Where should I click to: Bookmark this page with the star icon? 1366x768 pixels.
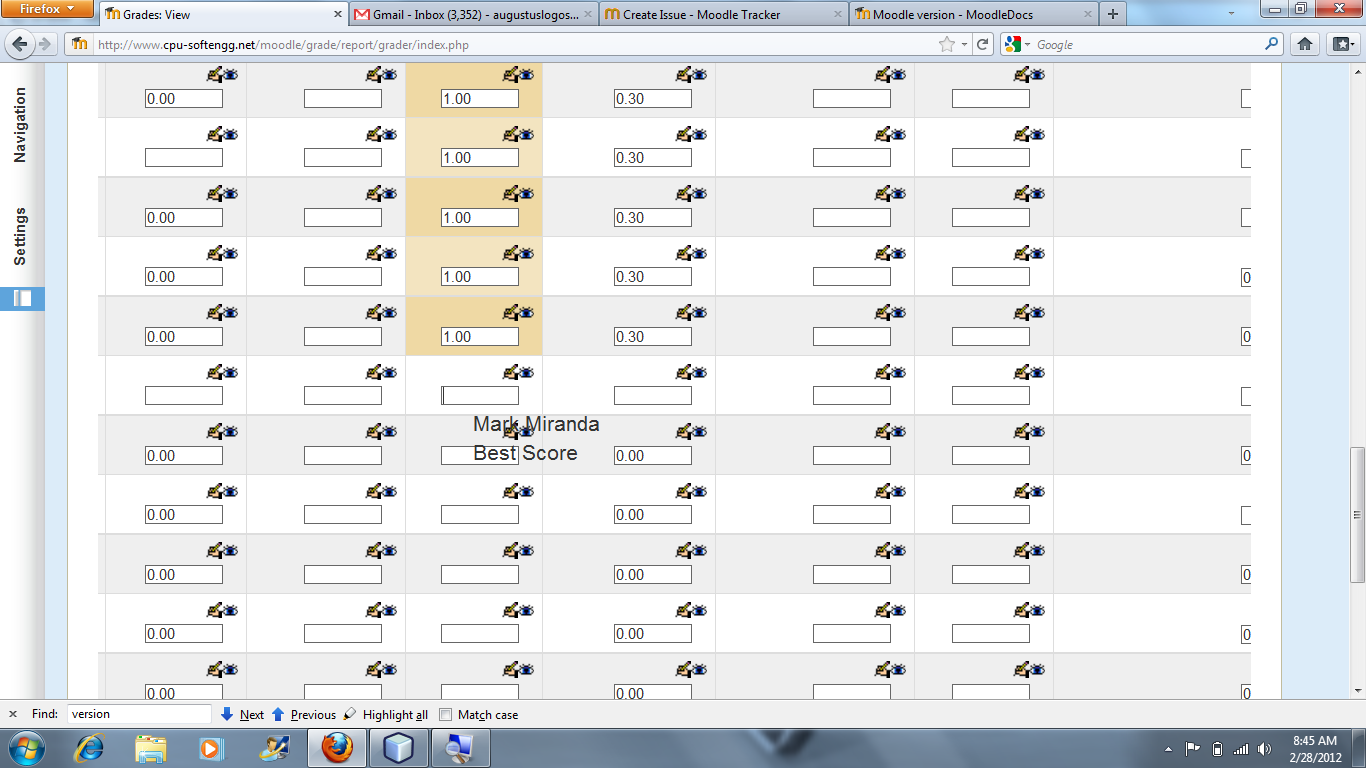coord(946,44)
